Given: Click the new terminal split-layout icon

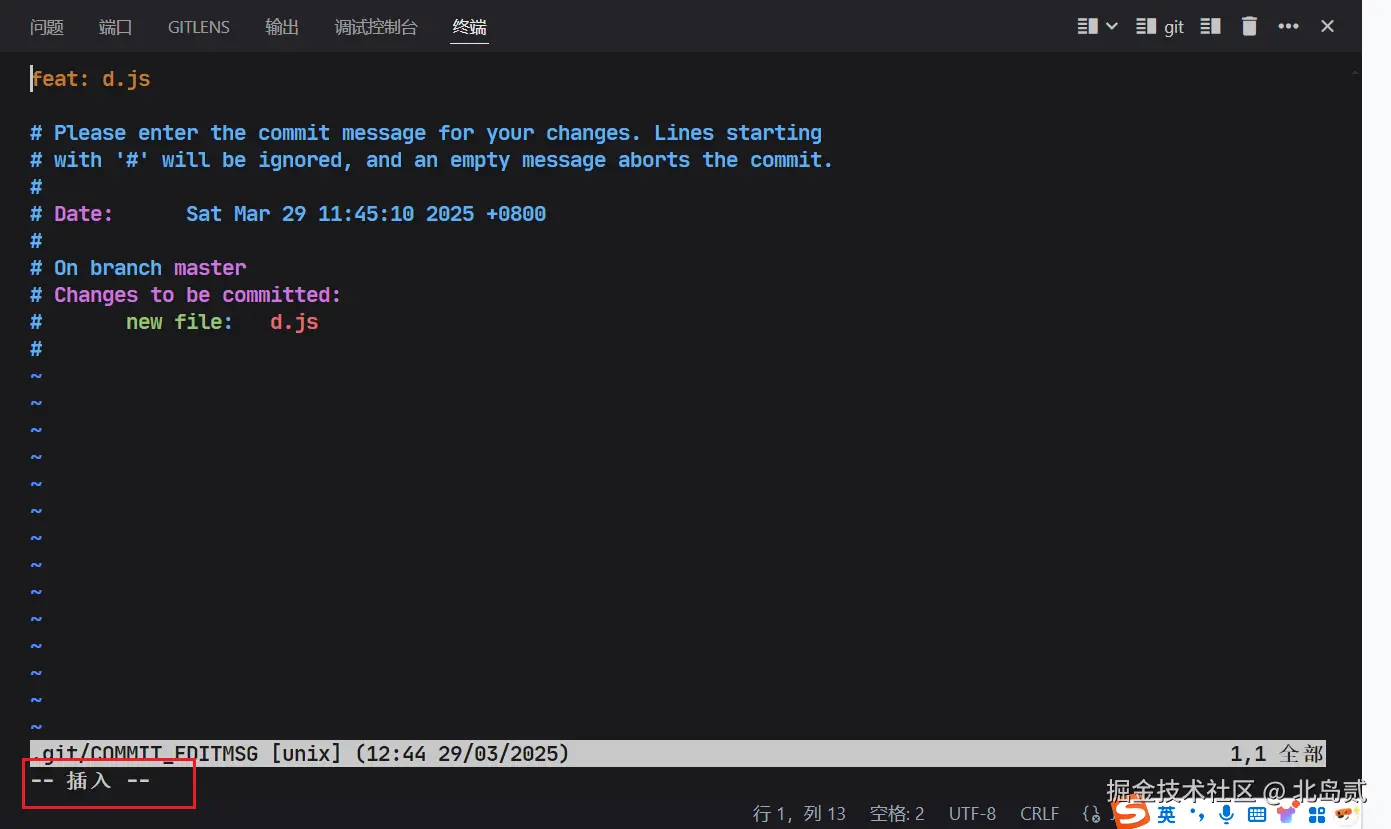Looking at the screenshot, I should pos(1087,27).
